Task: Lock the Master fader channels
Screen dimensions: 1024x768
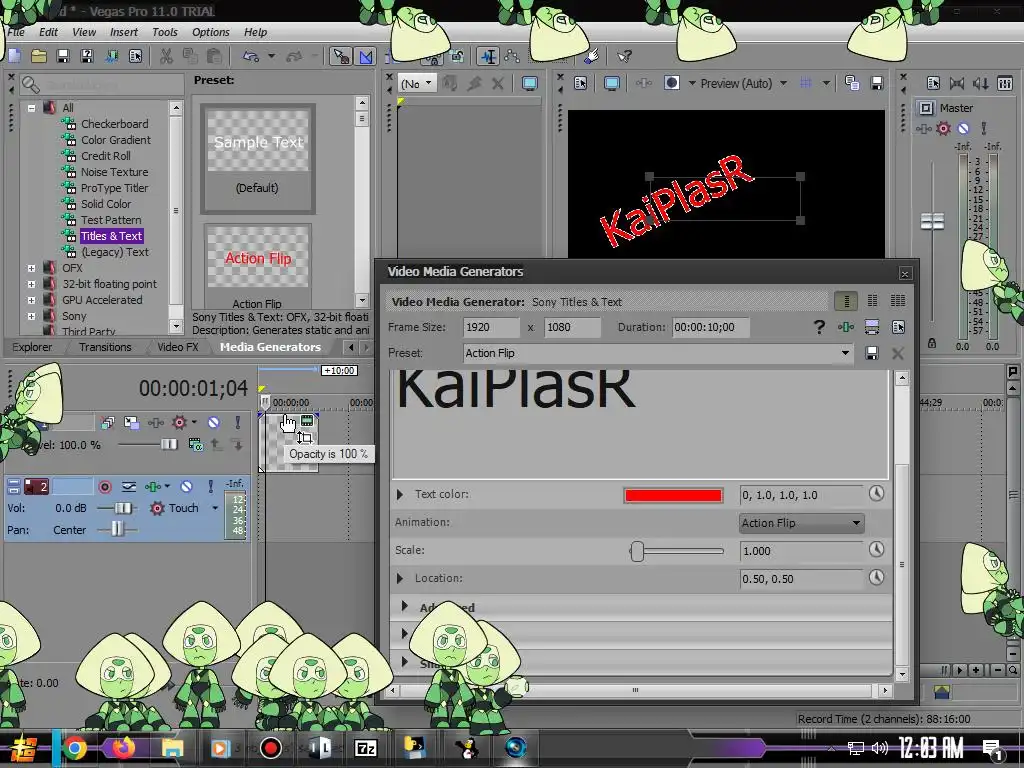Action: pos(932,342)
